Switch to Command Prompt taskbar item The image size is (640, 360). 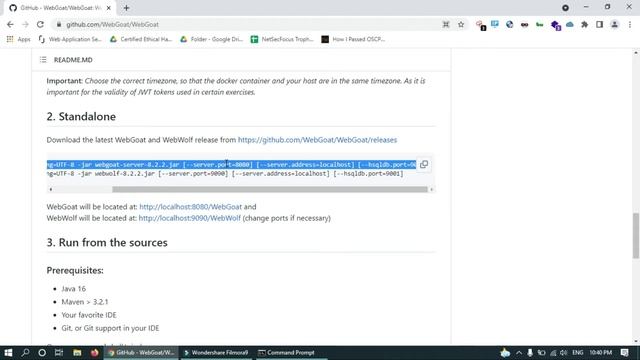click(x=291, y=353)
